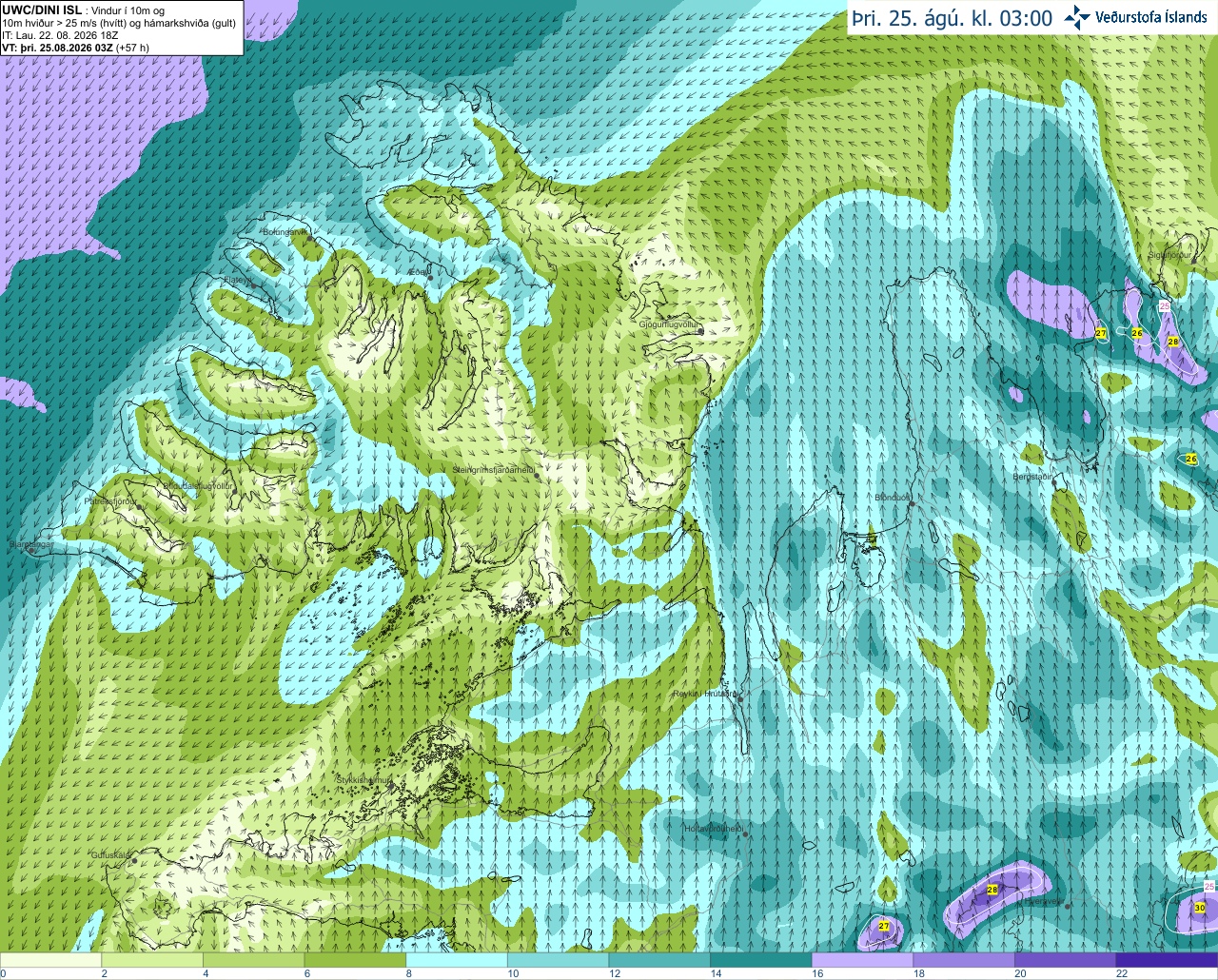
Task: Click the Siglufjörður station label
Action: [1169, 255]
